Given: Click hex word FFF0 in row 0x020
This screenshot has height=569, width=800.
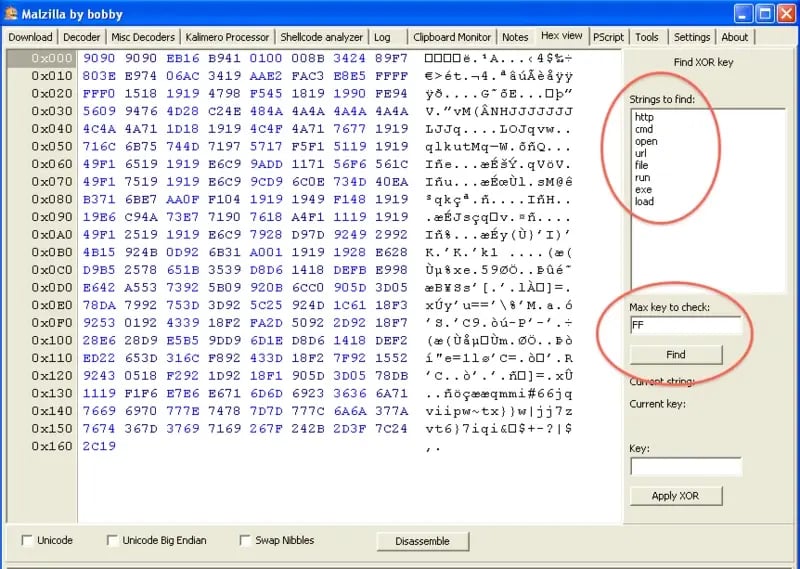Looking at the screenshot, I should pyautogui.click(x=99, y=93).
